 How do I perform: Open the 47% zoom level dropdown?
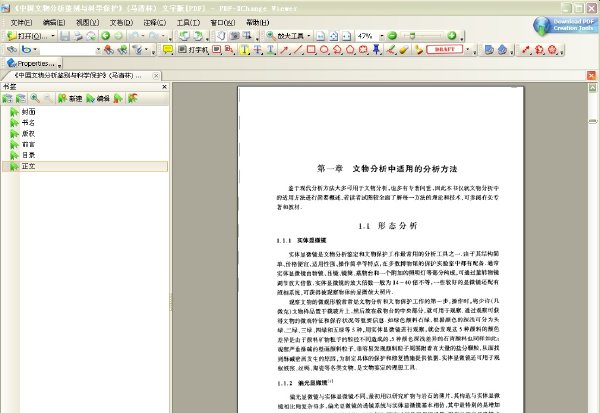pos(382,36)
